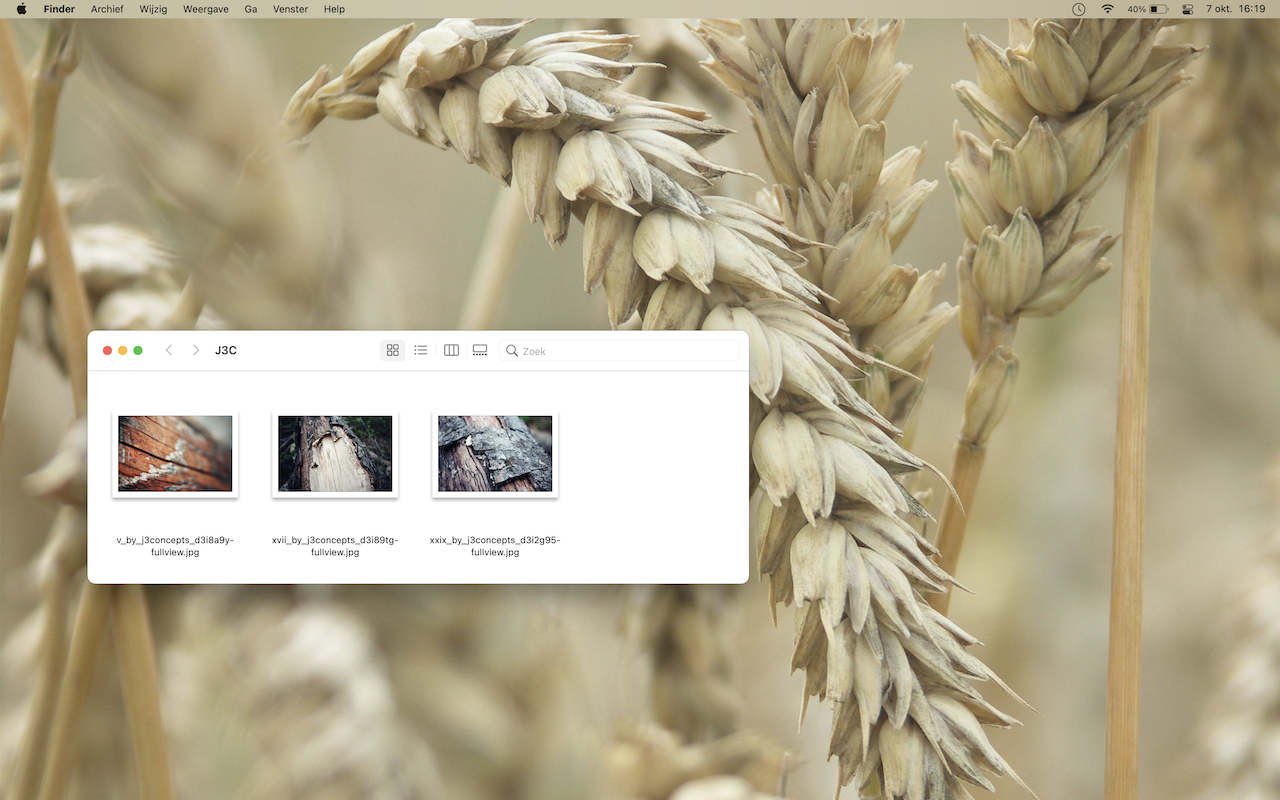Switch to icon view in Finder
Image resolution: width=1280 pixels, height=800 pixels.
pos(392,350)
